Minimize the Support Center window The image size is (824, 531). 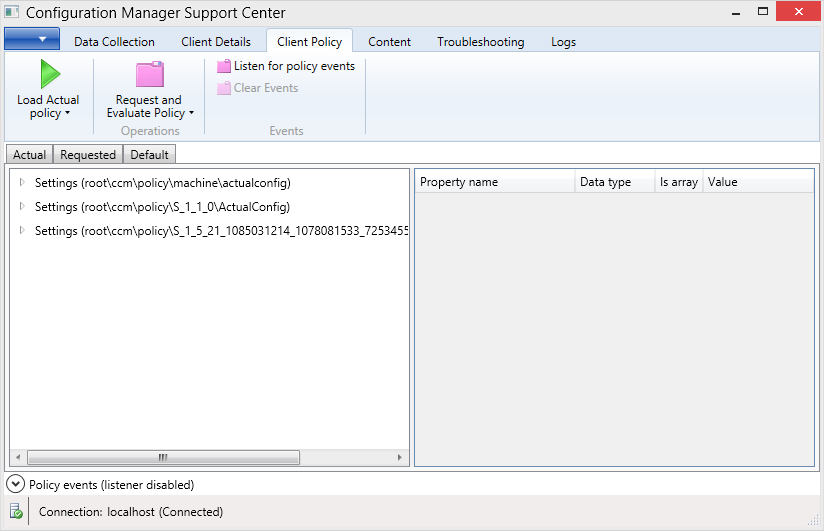[736, 12]
